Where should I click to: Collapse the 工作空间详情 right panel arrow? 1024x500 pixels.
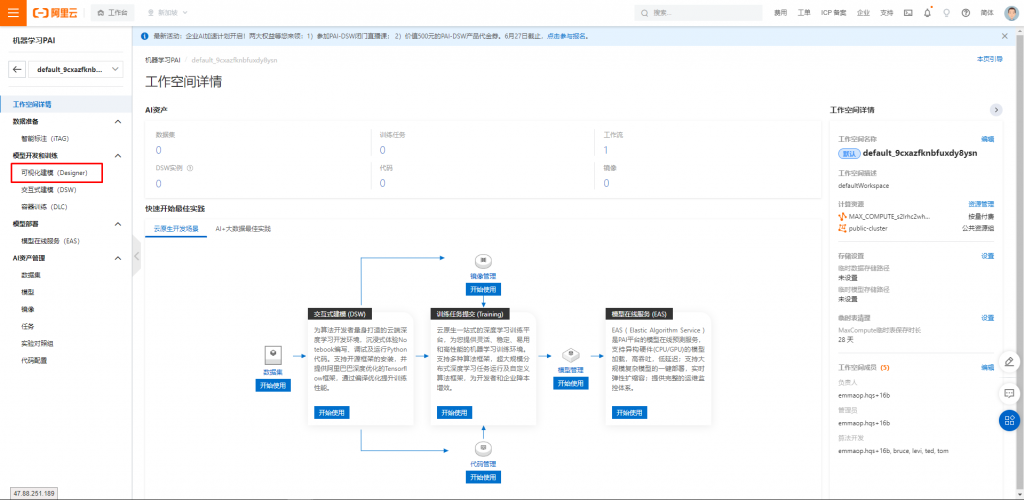[x=996, y=110]
